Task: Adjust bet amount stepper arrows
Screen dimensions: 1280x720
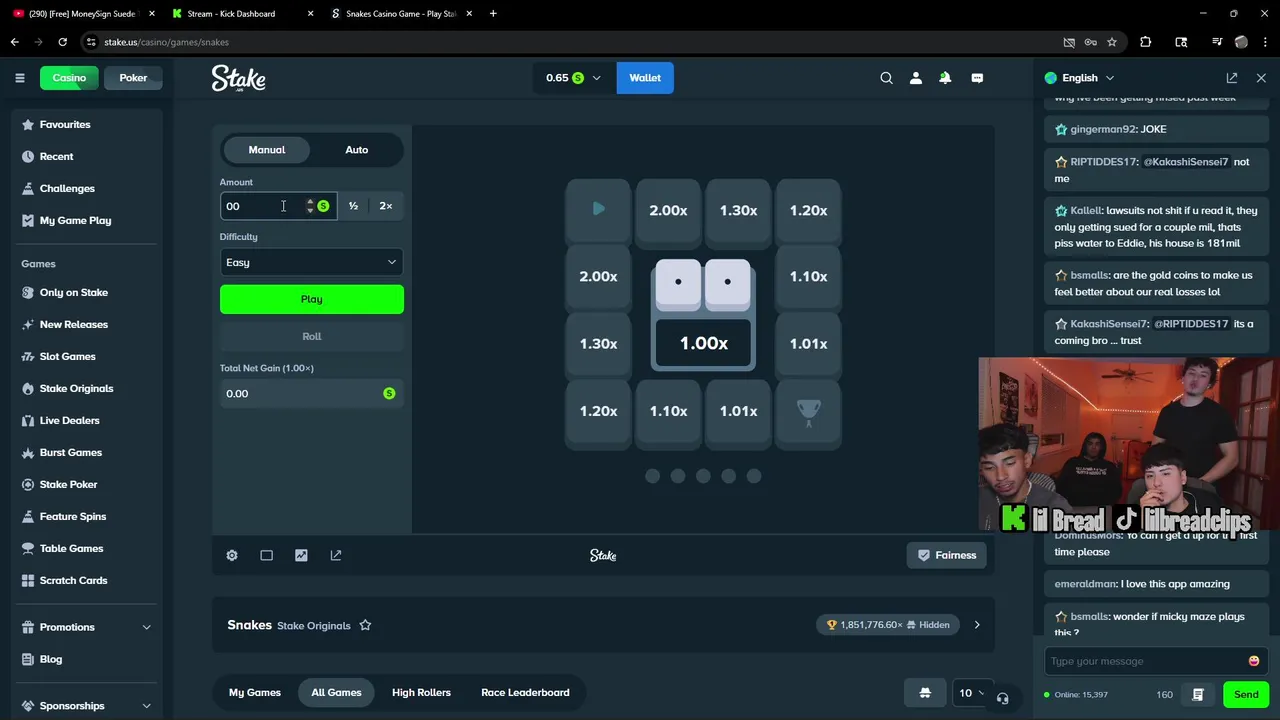Action: pos(310,206)
